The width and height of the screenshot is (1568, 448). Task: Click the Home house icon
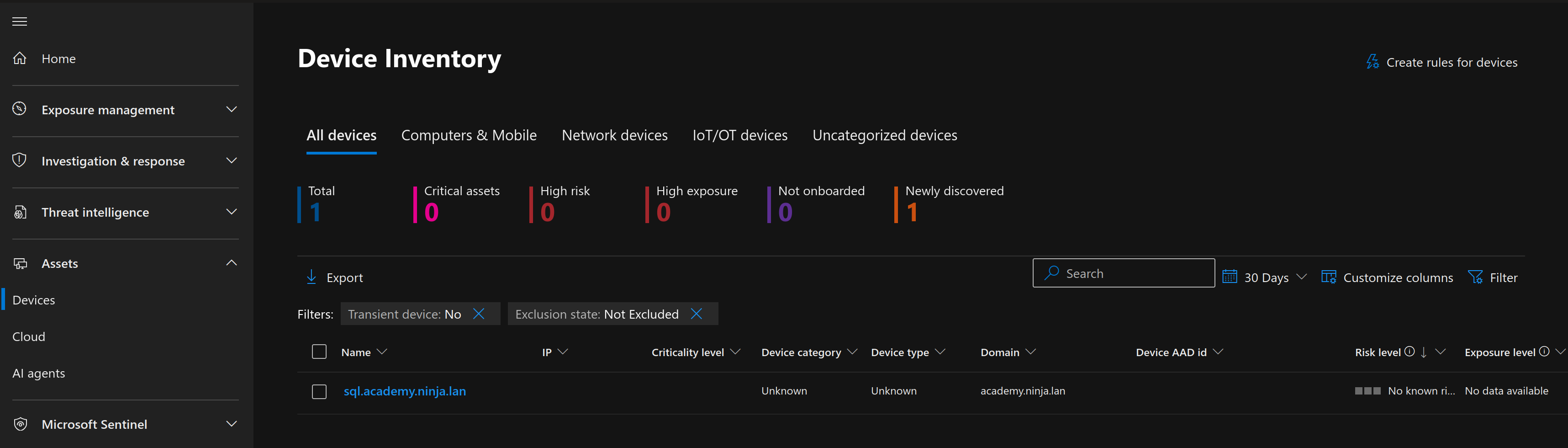coord(20,59)
